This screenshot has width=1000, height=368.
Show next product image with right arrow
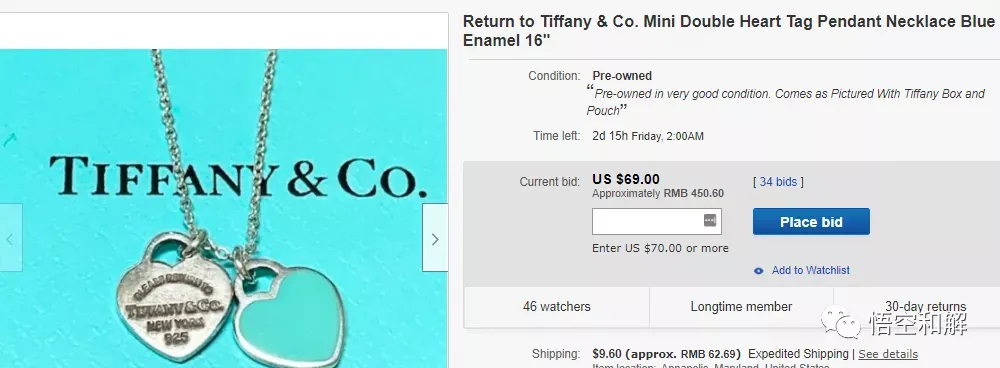[435, 238]
